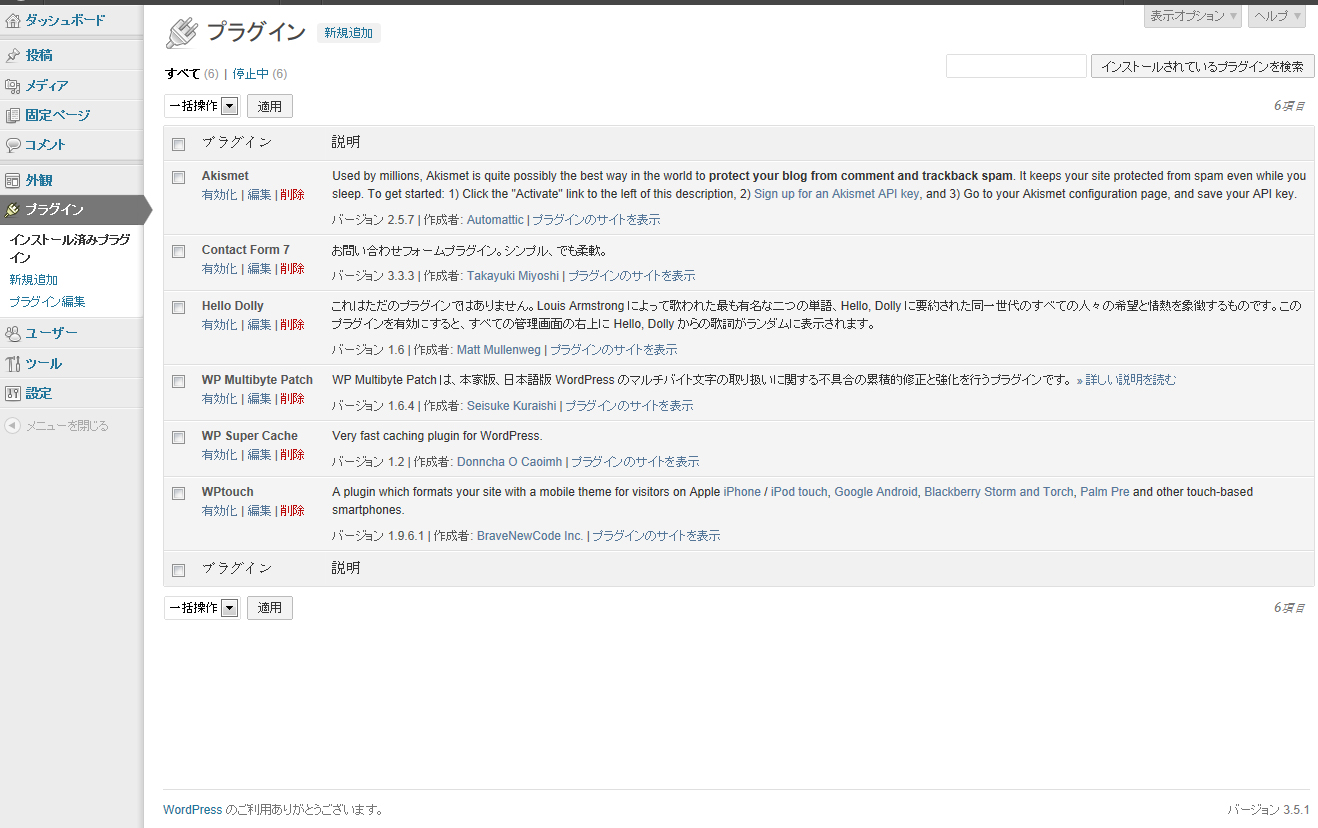Image resolution: width=1318 pixels, height=828 pixels.
Task: Click the Media icon in sidebar
Action: coord(13,86)
